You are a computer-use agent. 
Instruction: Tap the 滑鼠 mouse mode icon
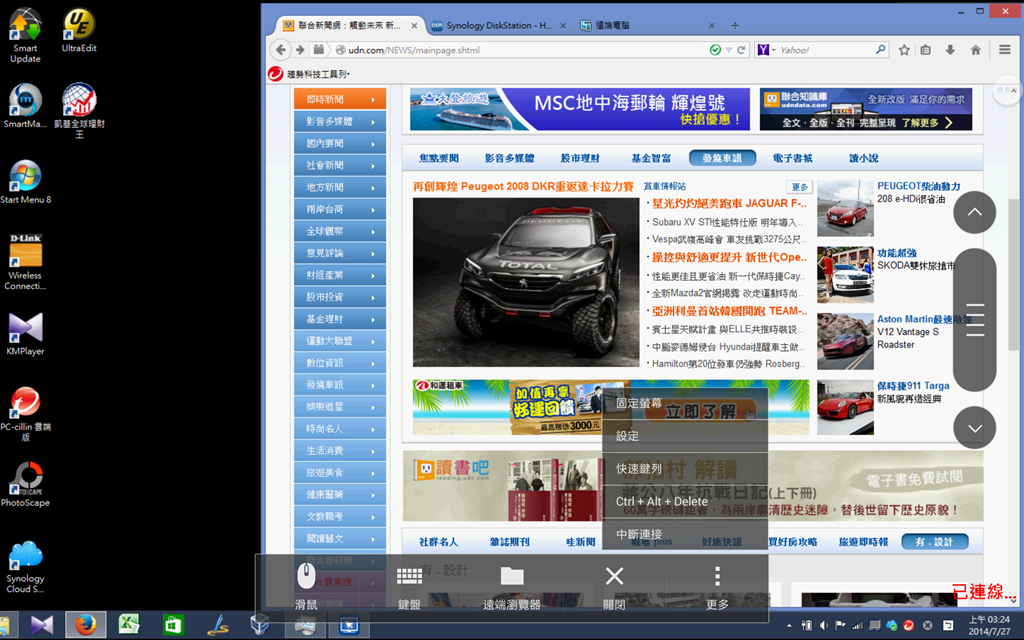click(306, 584)
